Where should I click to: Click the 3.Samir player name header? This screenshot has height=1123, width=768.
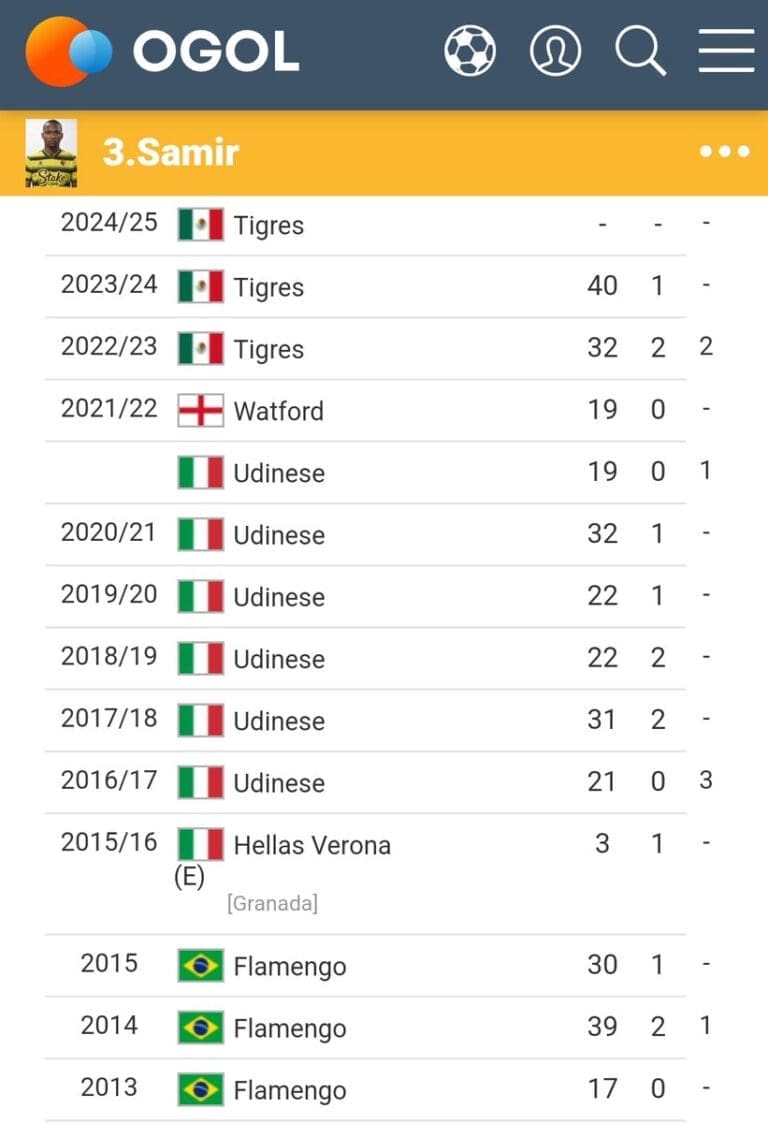click(x=171, y=153)
